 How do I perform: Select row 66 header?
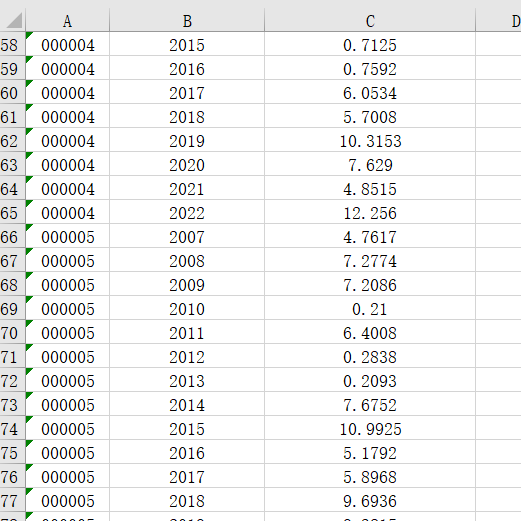(x=12, y=237)
